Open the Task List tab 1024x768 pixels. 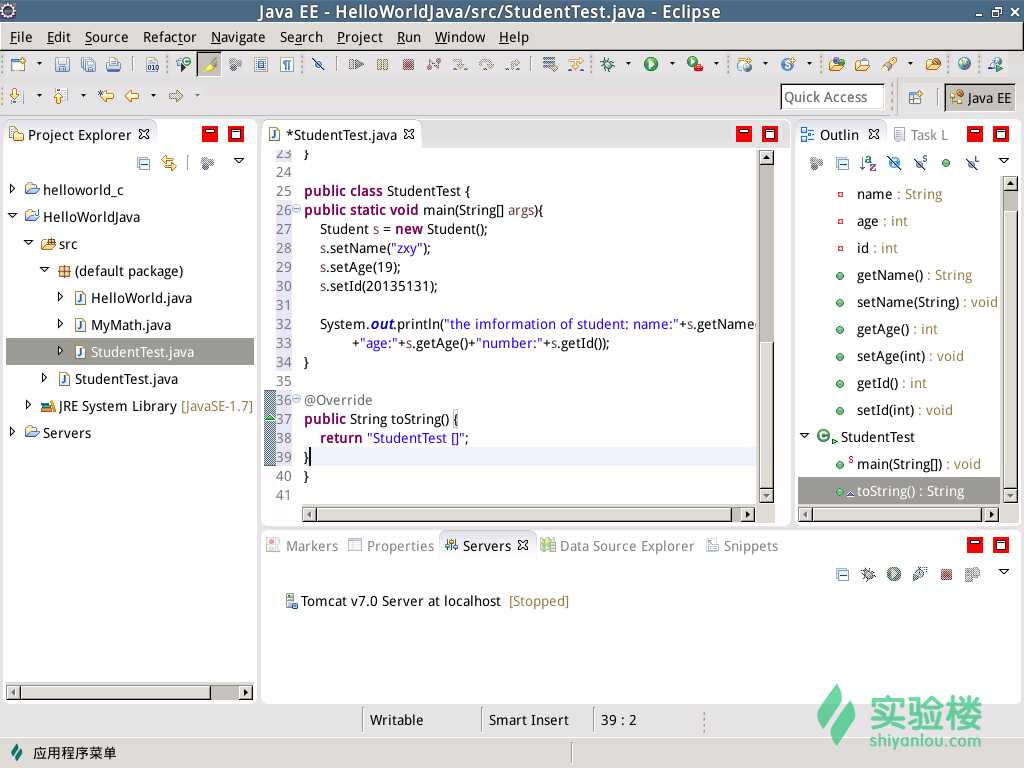pyautogui.click(x=921, y=135)
